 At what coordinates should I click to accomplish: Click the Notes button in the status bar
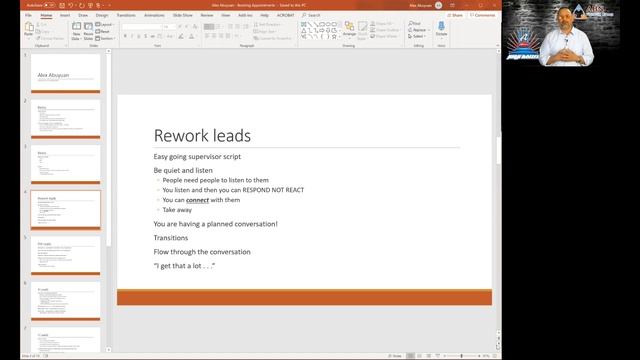(x=395, y=356)
